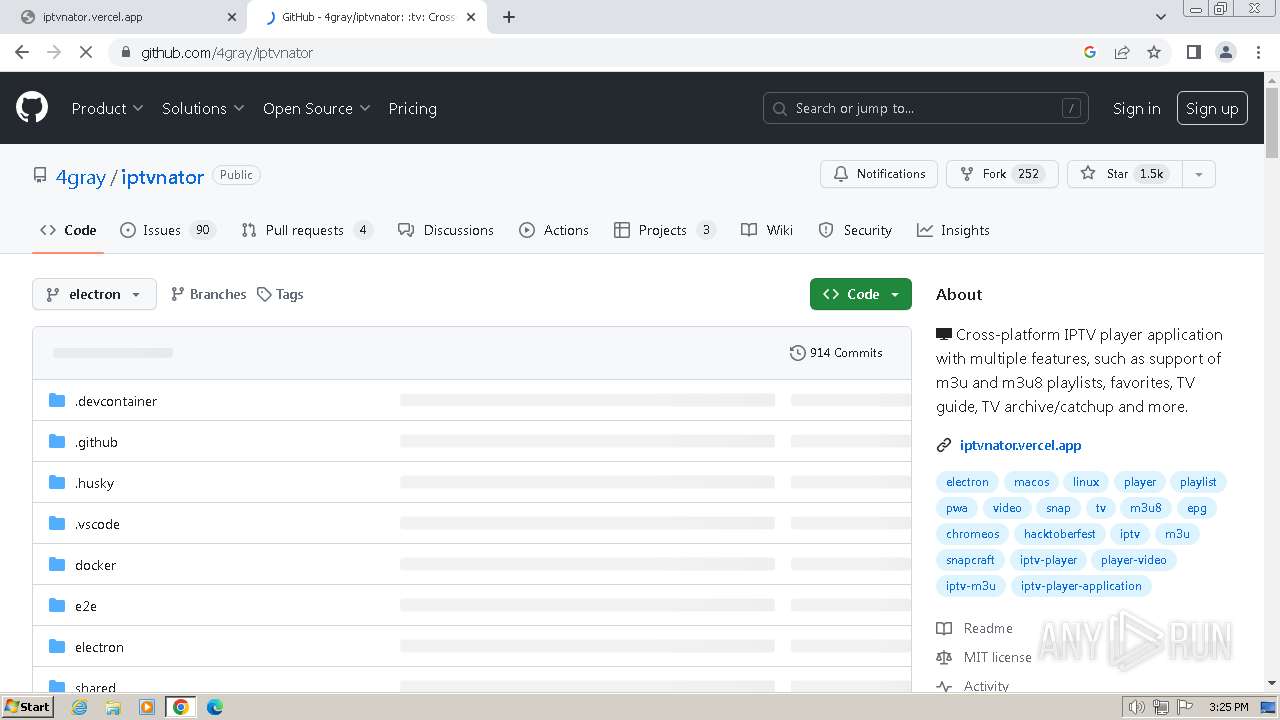
Task: Select the macos topic tag
Action: tap(1032, 482)
